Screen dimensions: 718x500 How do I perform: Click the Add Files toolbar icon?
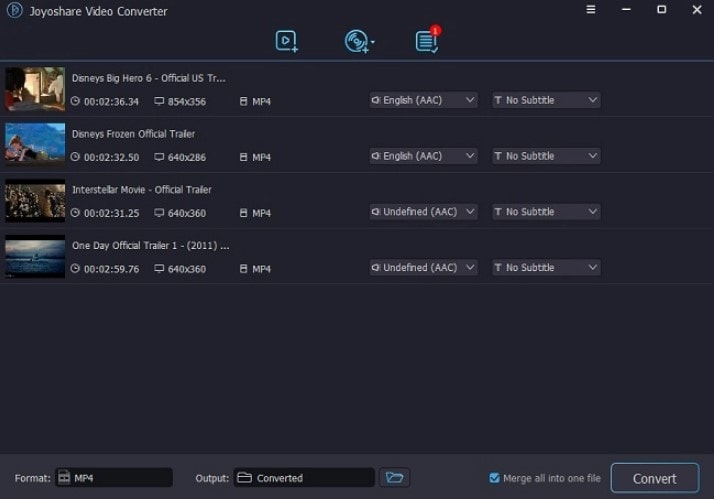pyautogui.click(x=287, y=41)
